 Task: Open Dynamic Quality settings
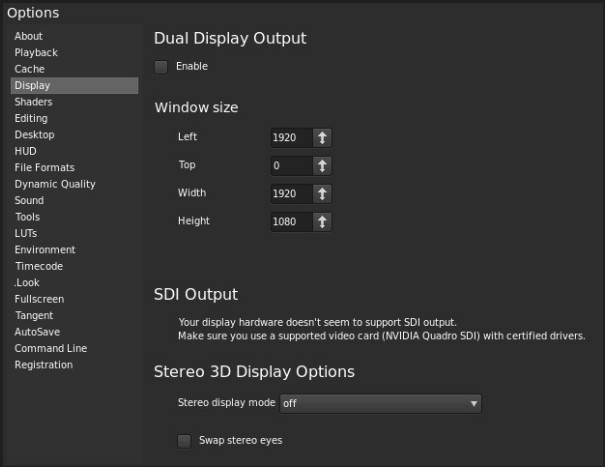click(55, 184)
